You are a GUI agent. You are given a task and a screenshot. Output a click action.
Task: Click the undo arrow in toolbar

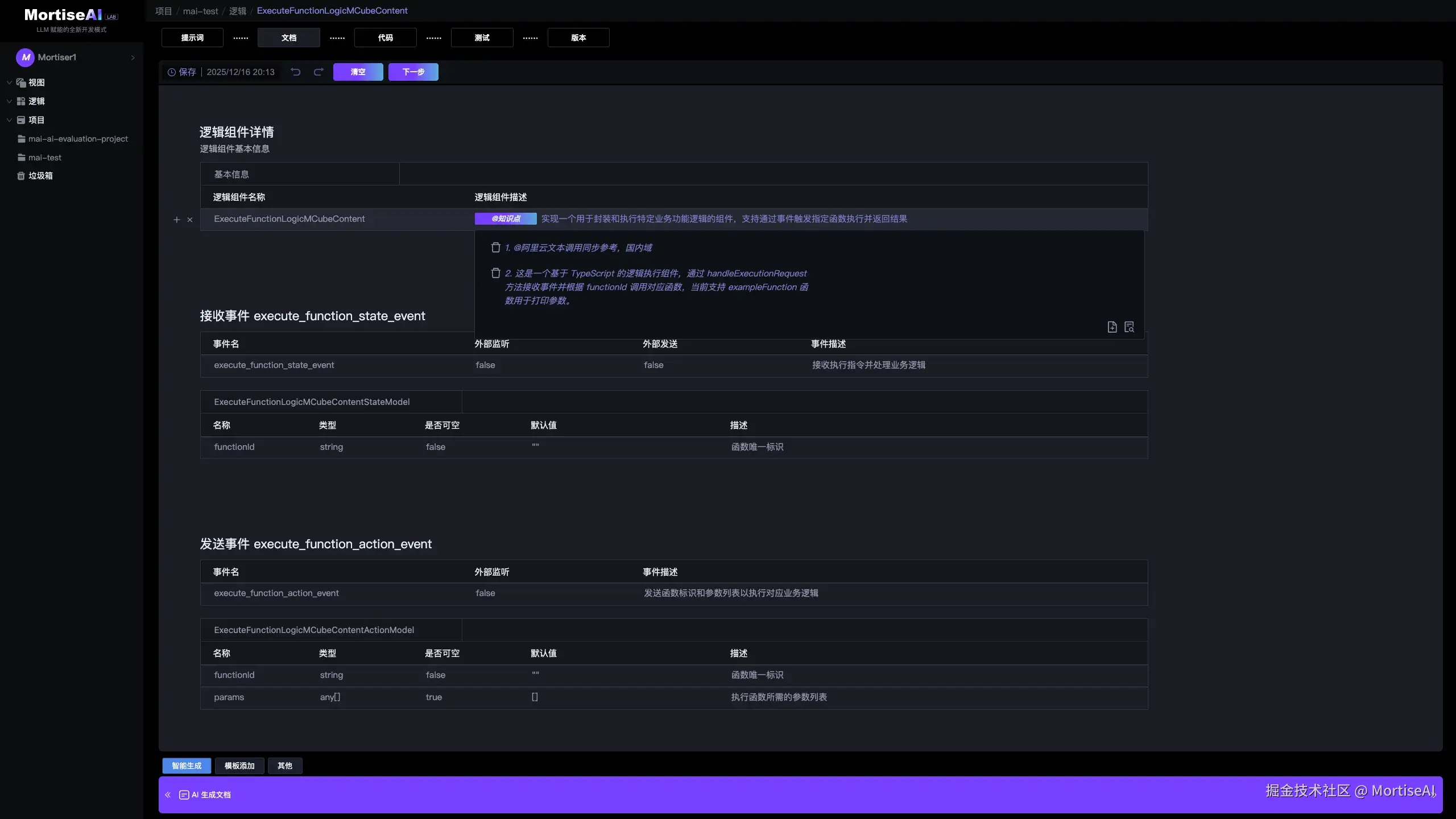[296, 72]
